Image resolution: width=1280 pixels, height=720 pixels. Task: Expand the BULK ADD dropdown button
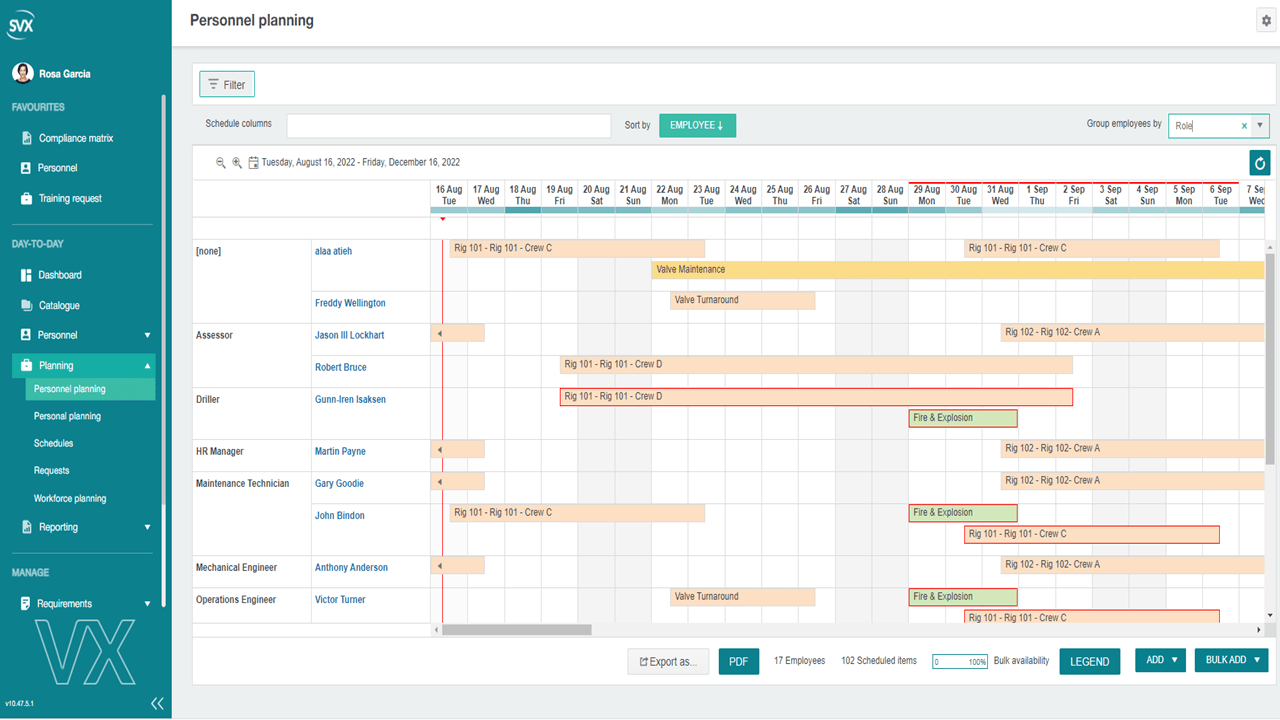tap(1231, 660)
